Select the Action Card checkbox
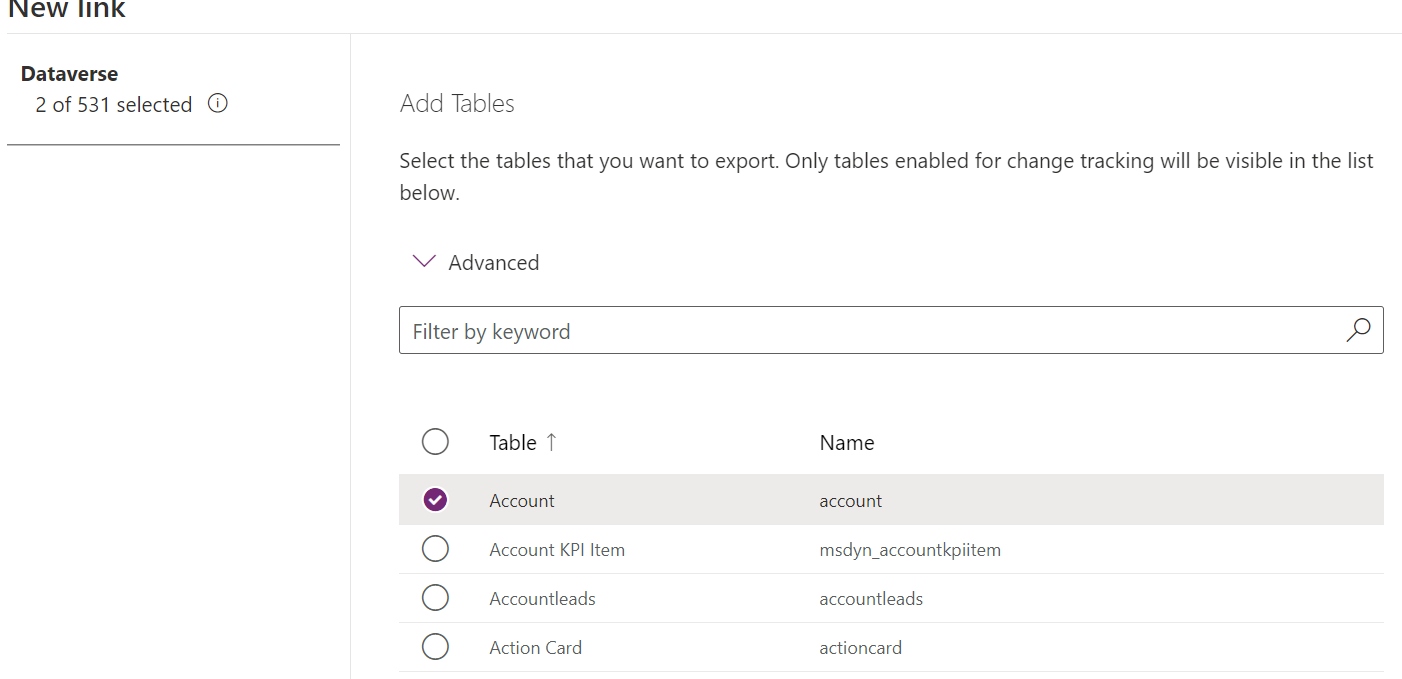The height and width of the screenshot is (679, 1402). tap(435, 646)
